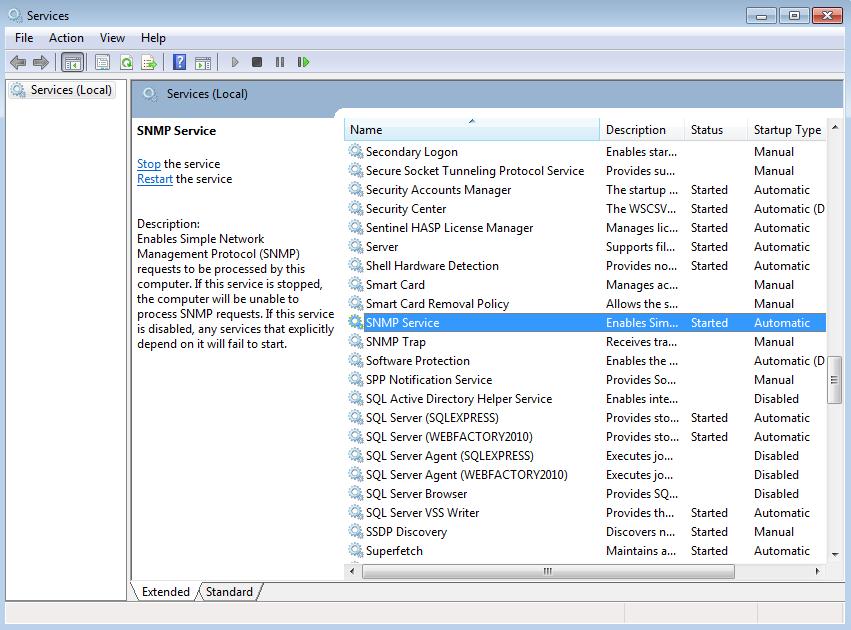851x630 pixels.
Task: Click the Restart Service toolbar icon
Action: [x=303, y=62]
